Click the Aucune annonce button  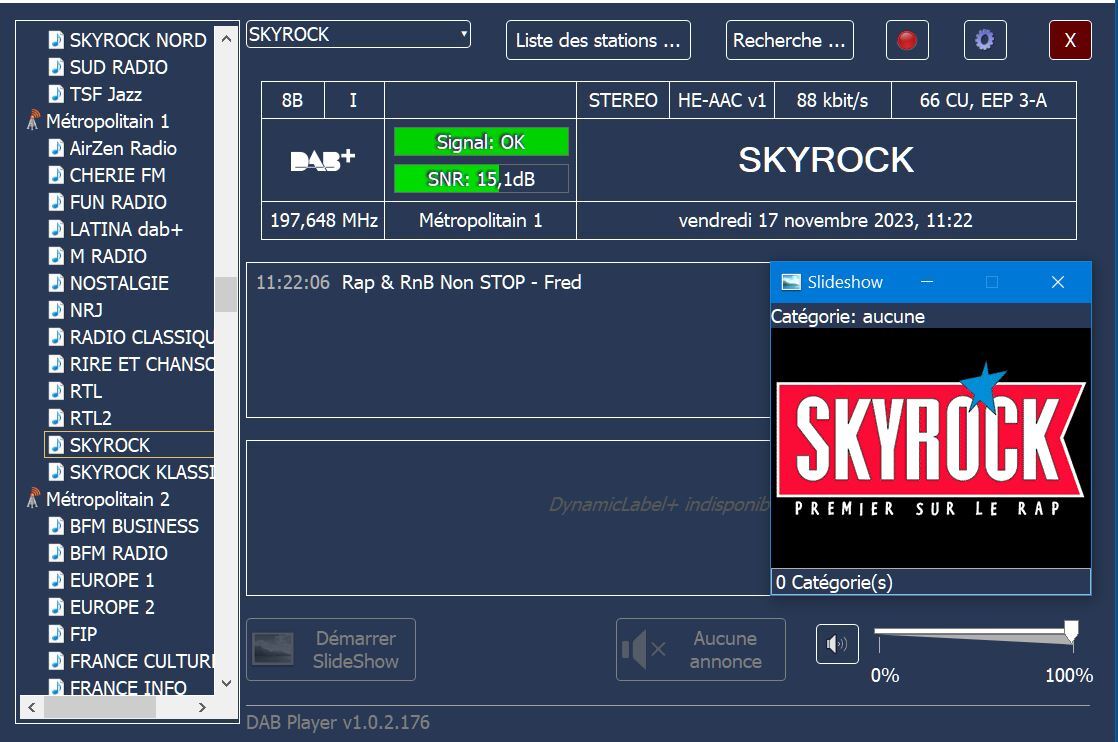[x=701, y=649]
